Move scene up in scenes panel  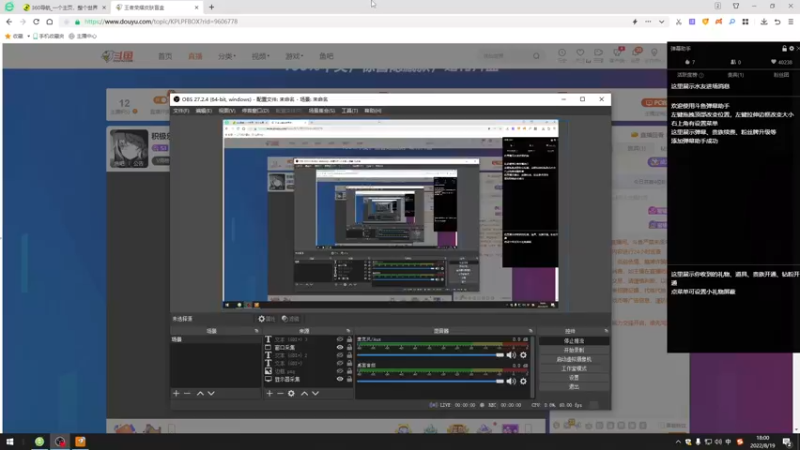200,393
